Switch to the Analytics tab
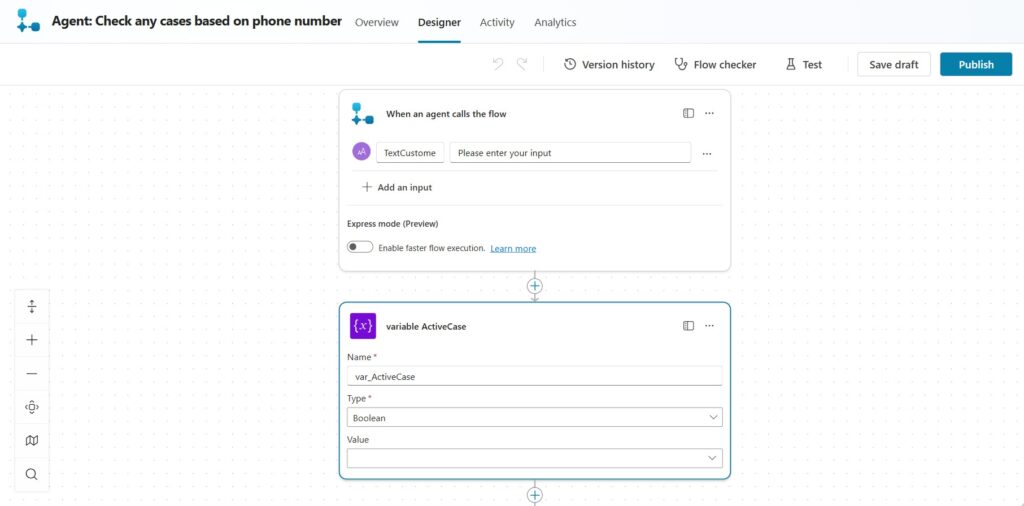 click(555, 22)
